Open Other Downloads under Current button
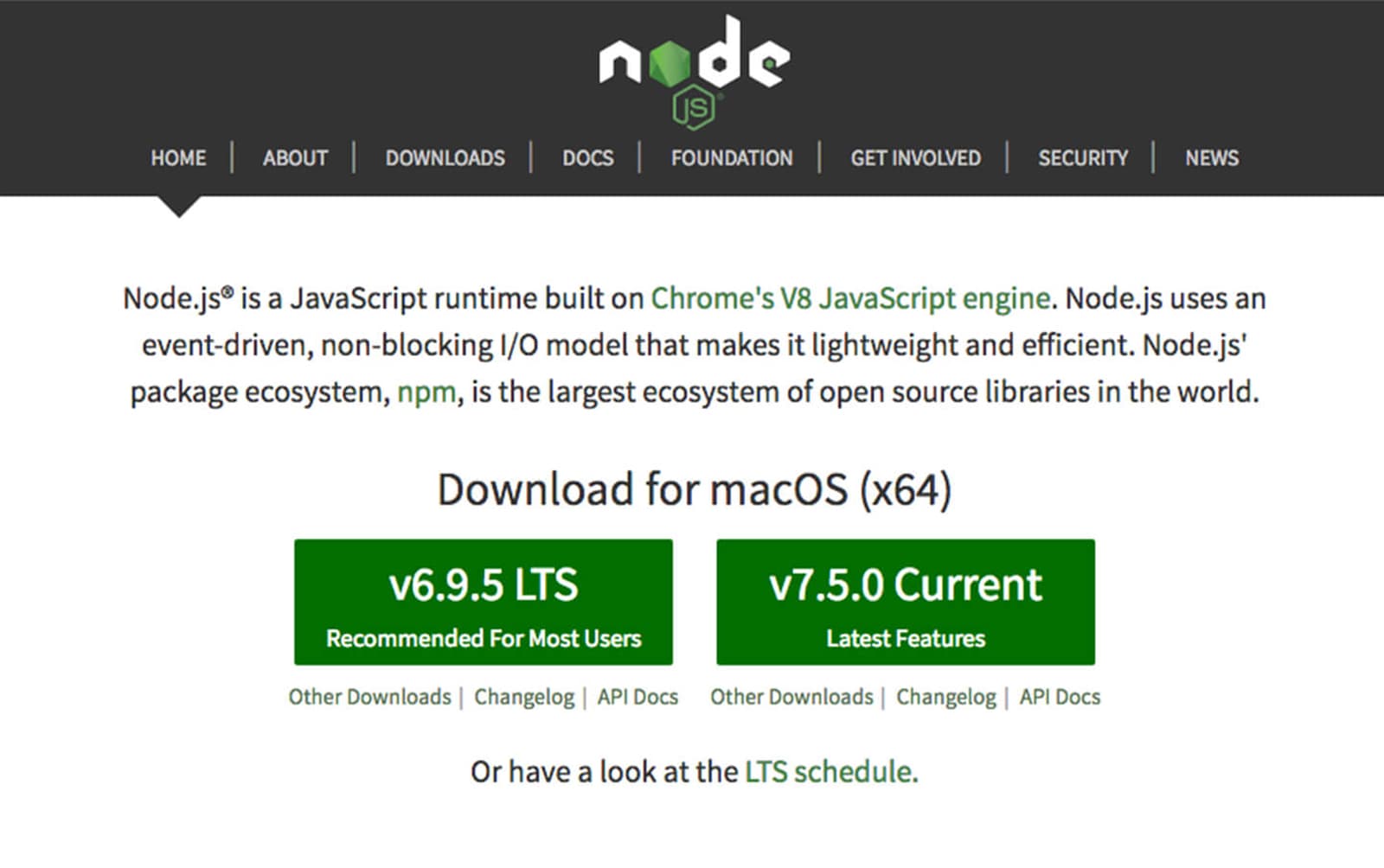 (x=791, y=697)
